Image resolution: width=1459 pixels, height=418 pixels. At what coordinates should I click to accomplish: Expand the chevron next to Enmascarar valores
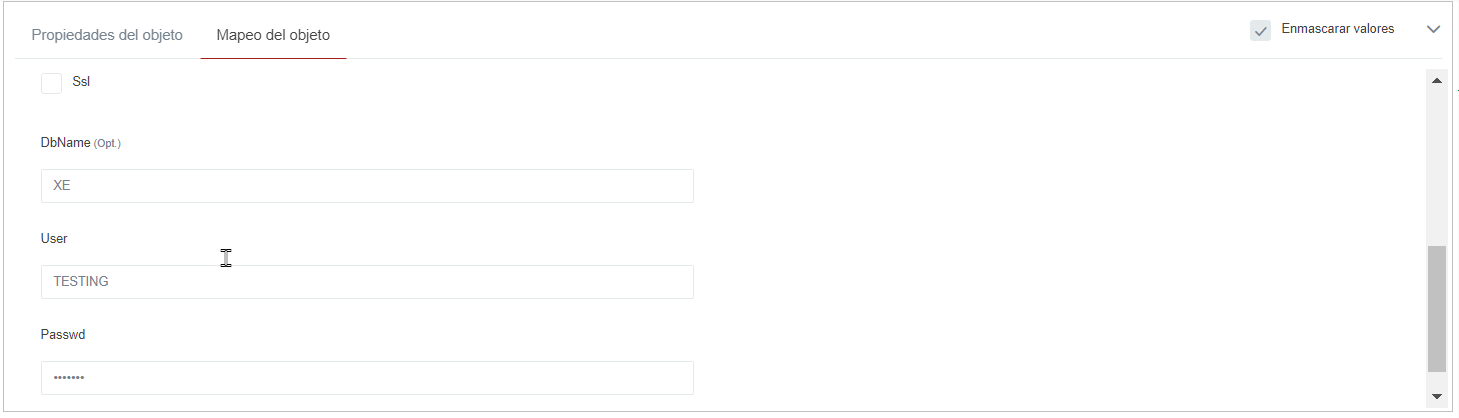coord(1433,30)
